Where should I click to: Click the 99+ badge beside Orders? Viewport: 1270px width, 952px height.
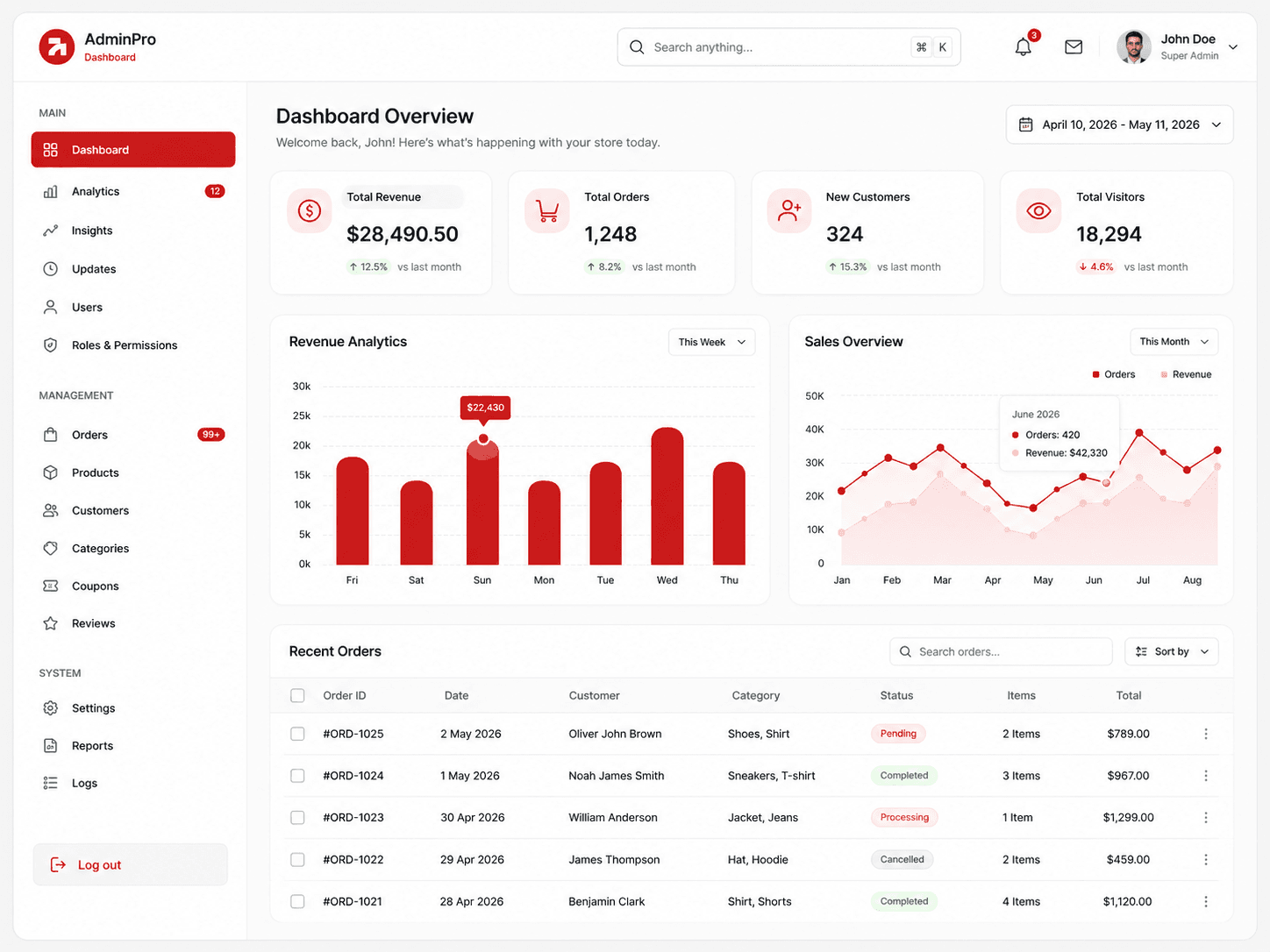pos(210,435)
